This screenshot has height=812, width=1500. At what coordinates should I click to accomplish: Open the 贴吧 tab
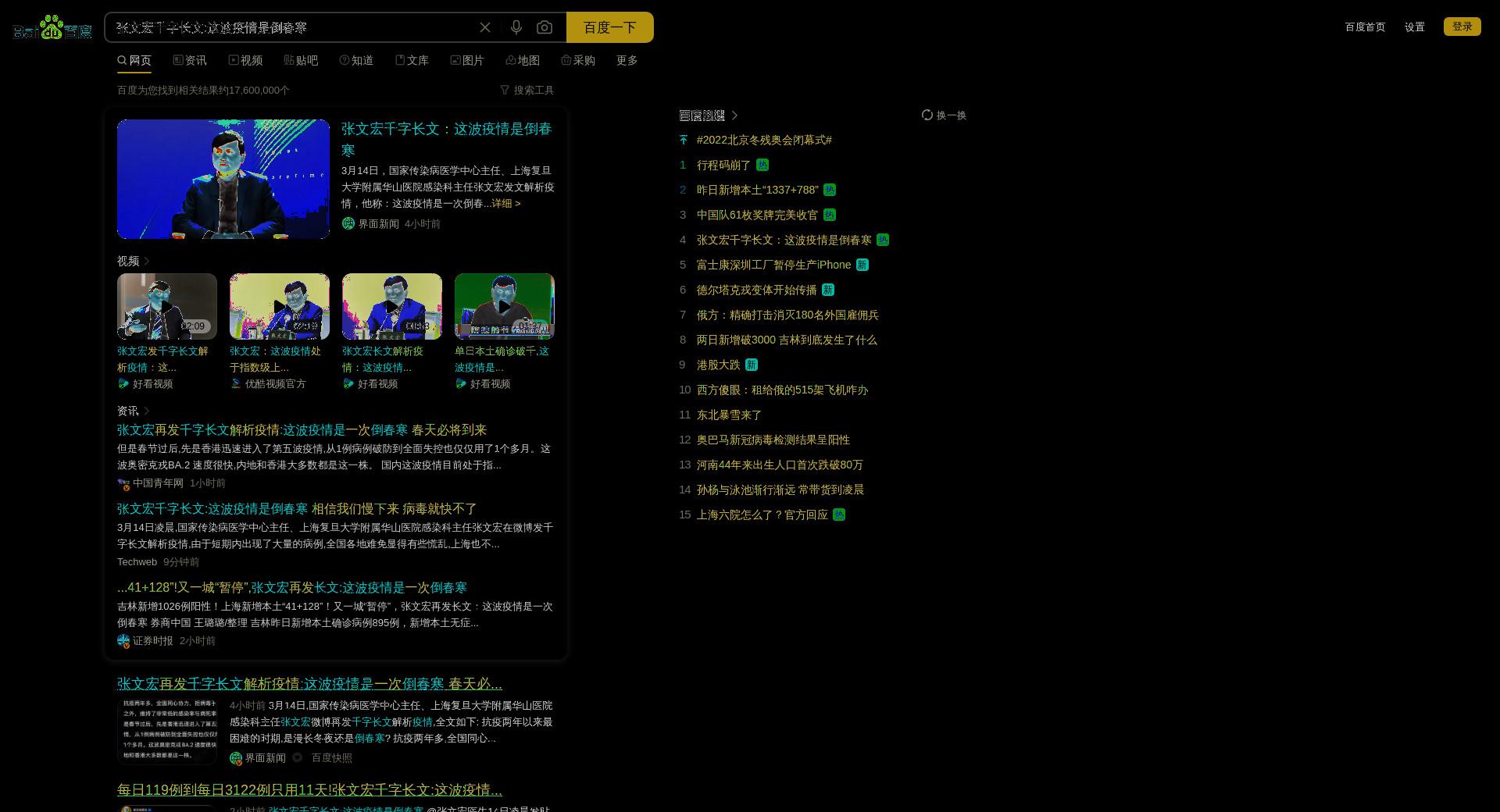pyautogui.click(x=301, y=60)
